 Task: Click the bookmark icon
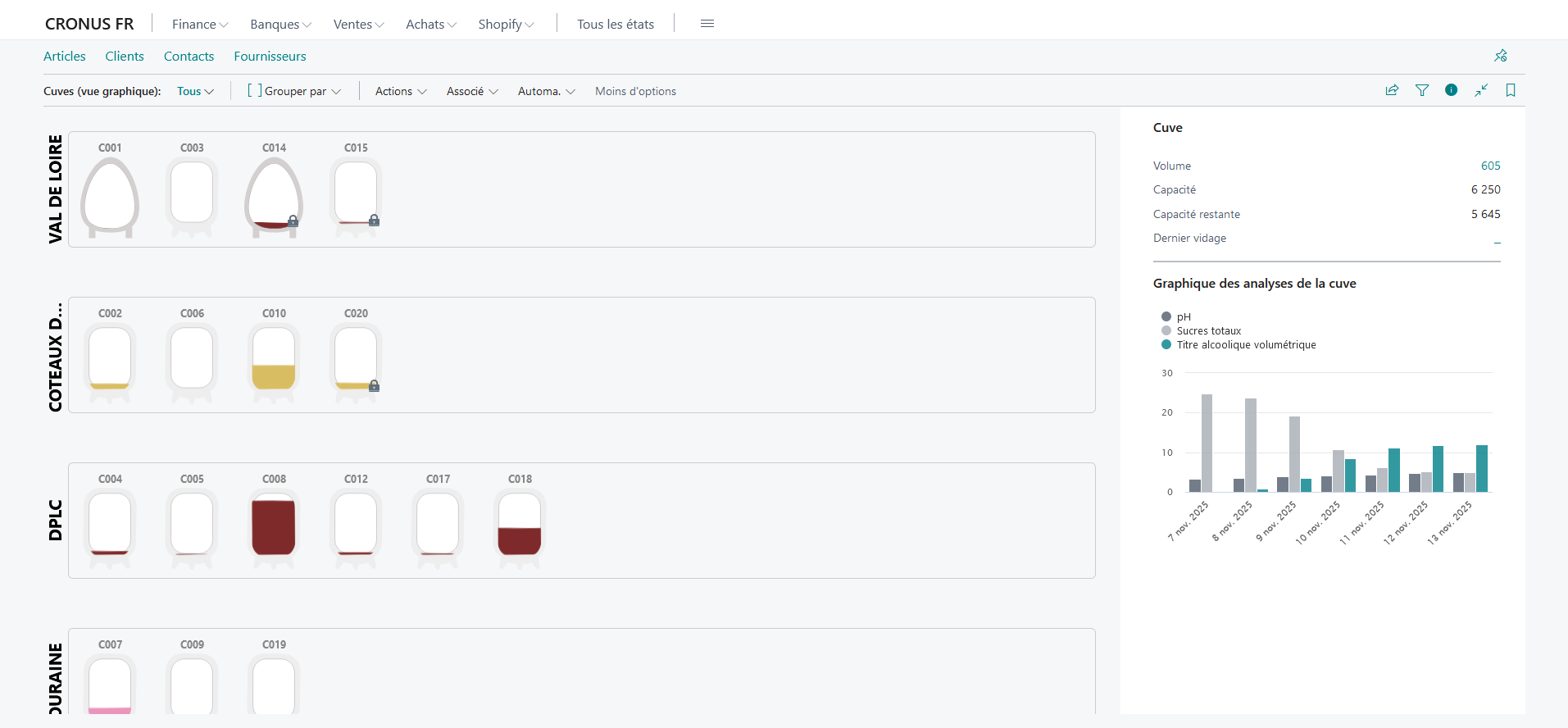(x=1511, y=90)
